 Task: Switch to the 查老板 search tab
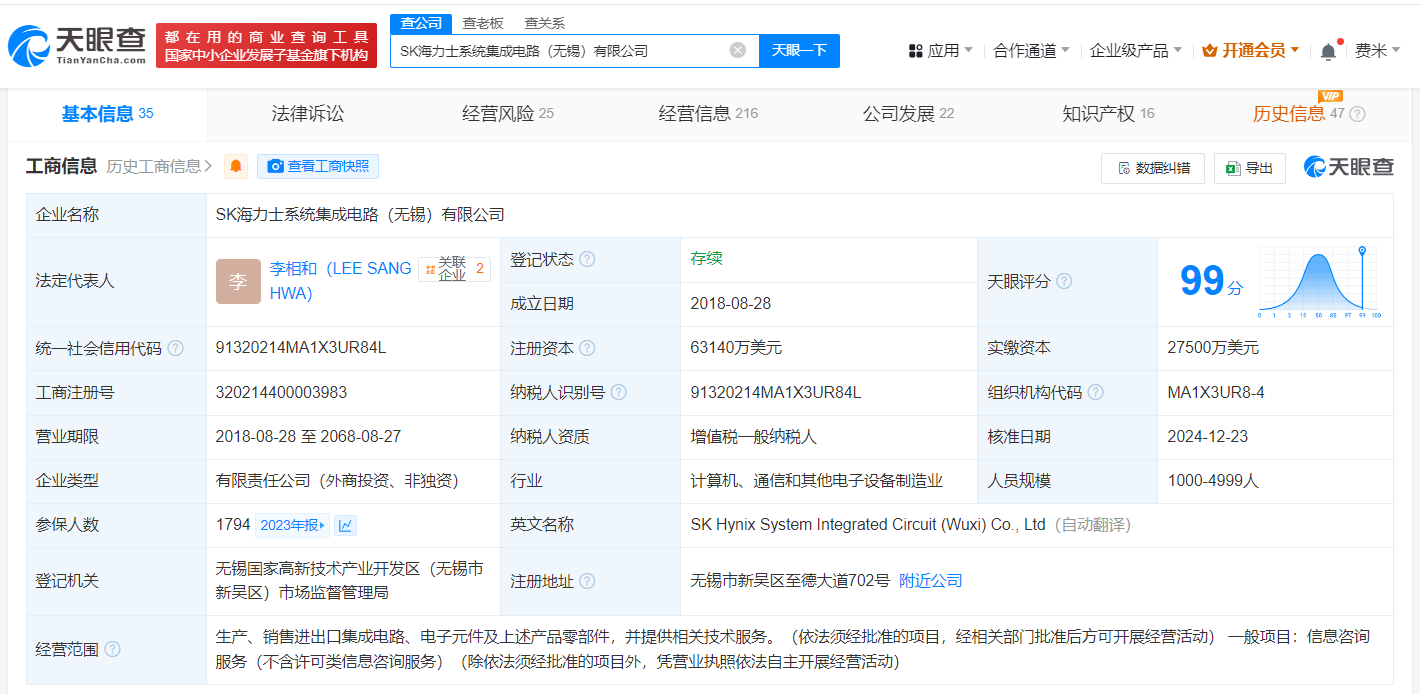(x=483, y=23)
